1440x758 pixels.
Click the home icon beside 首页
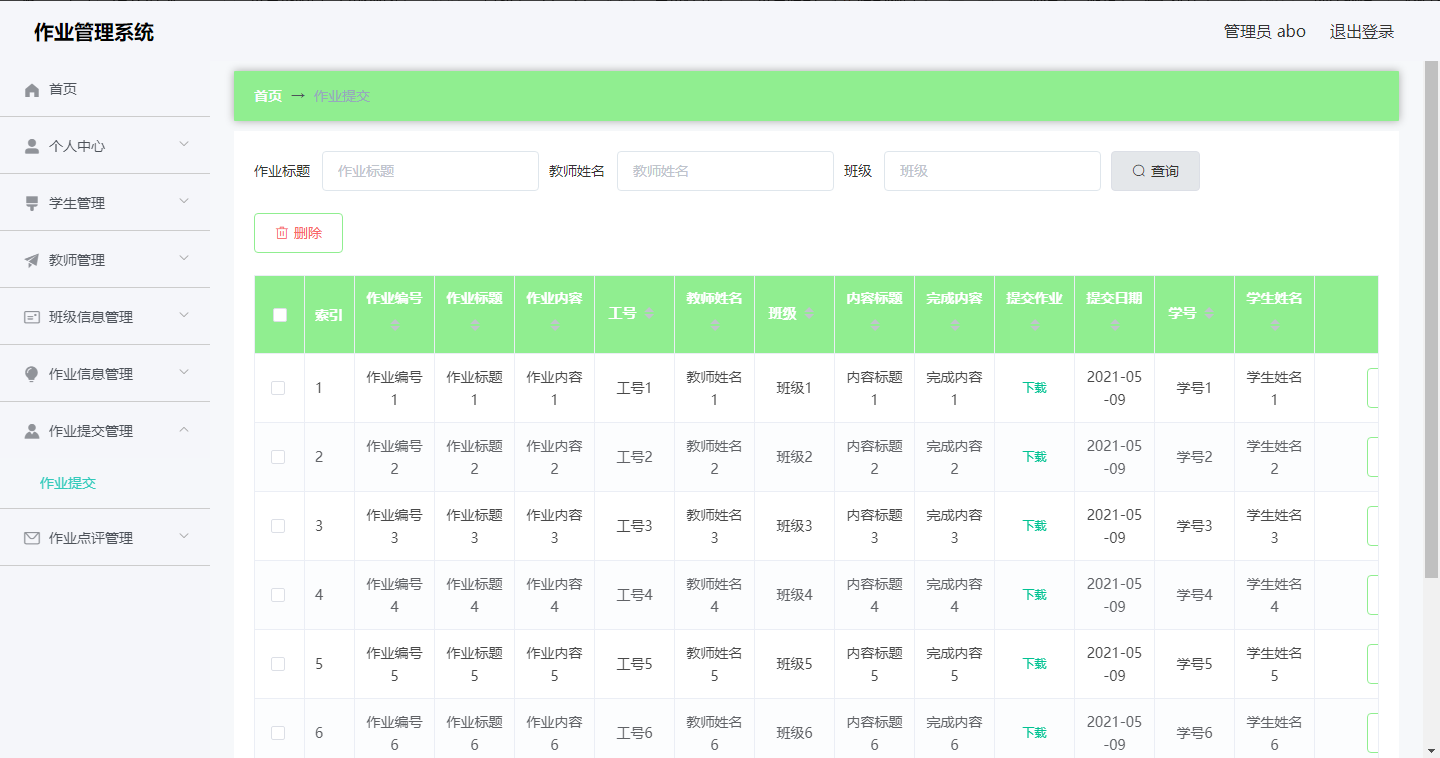click(32, 90)
